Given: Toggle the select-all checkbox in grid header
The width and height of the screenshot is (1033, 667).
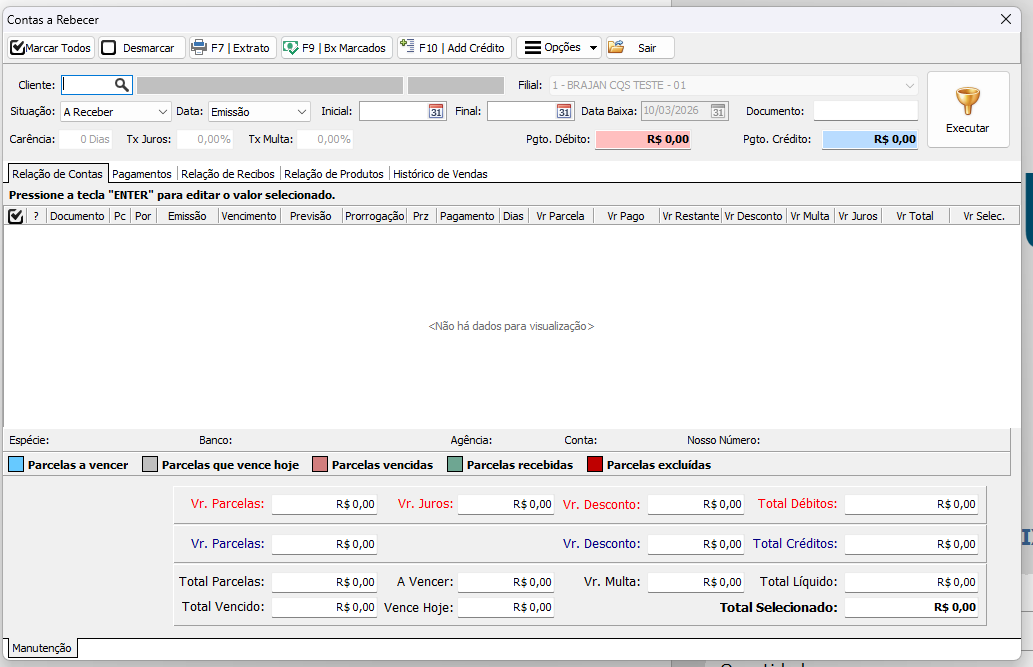Looking at the screenshot, I should click(x=16, y=216).
